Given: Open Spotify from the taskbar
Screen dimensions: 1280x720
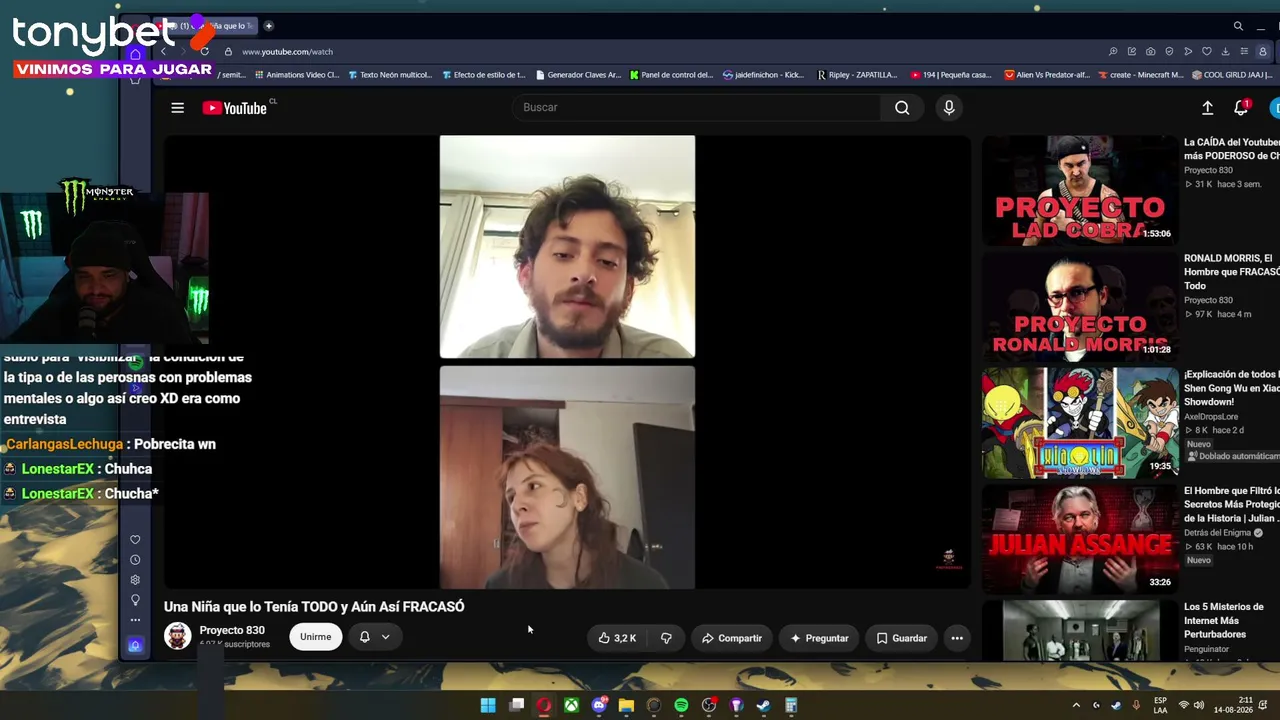Looking at the screenshot, I should [681, 705].
